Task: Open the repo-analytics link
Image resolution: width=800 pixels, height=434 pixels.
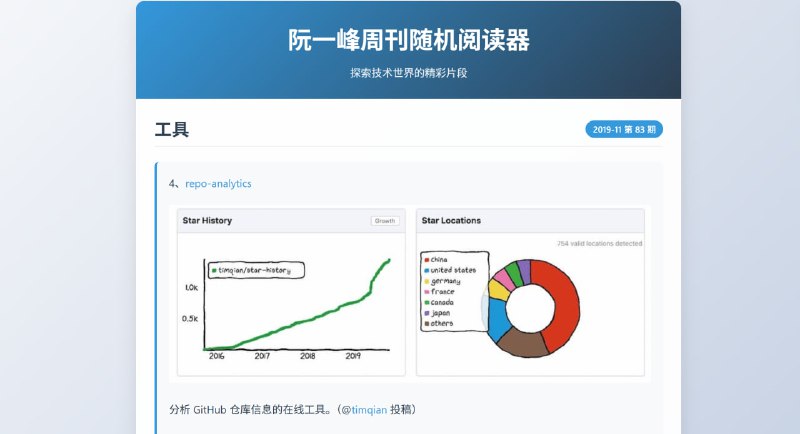Action: coord(218,184)
